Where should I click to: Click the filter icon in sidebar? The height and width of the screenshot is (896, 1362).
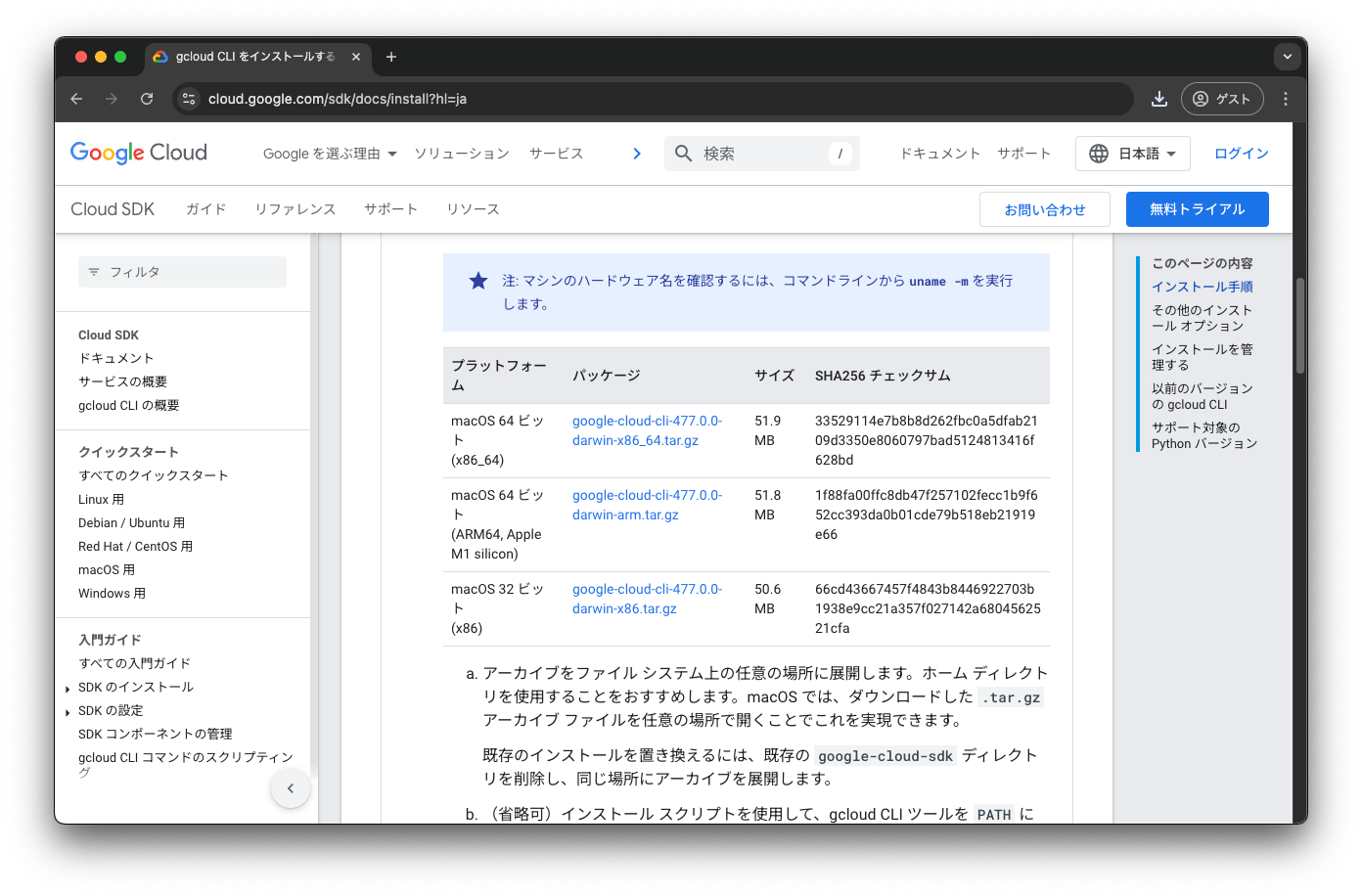click(94, 272)
